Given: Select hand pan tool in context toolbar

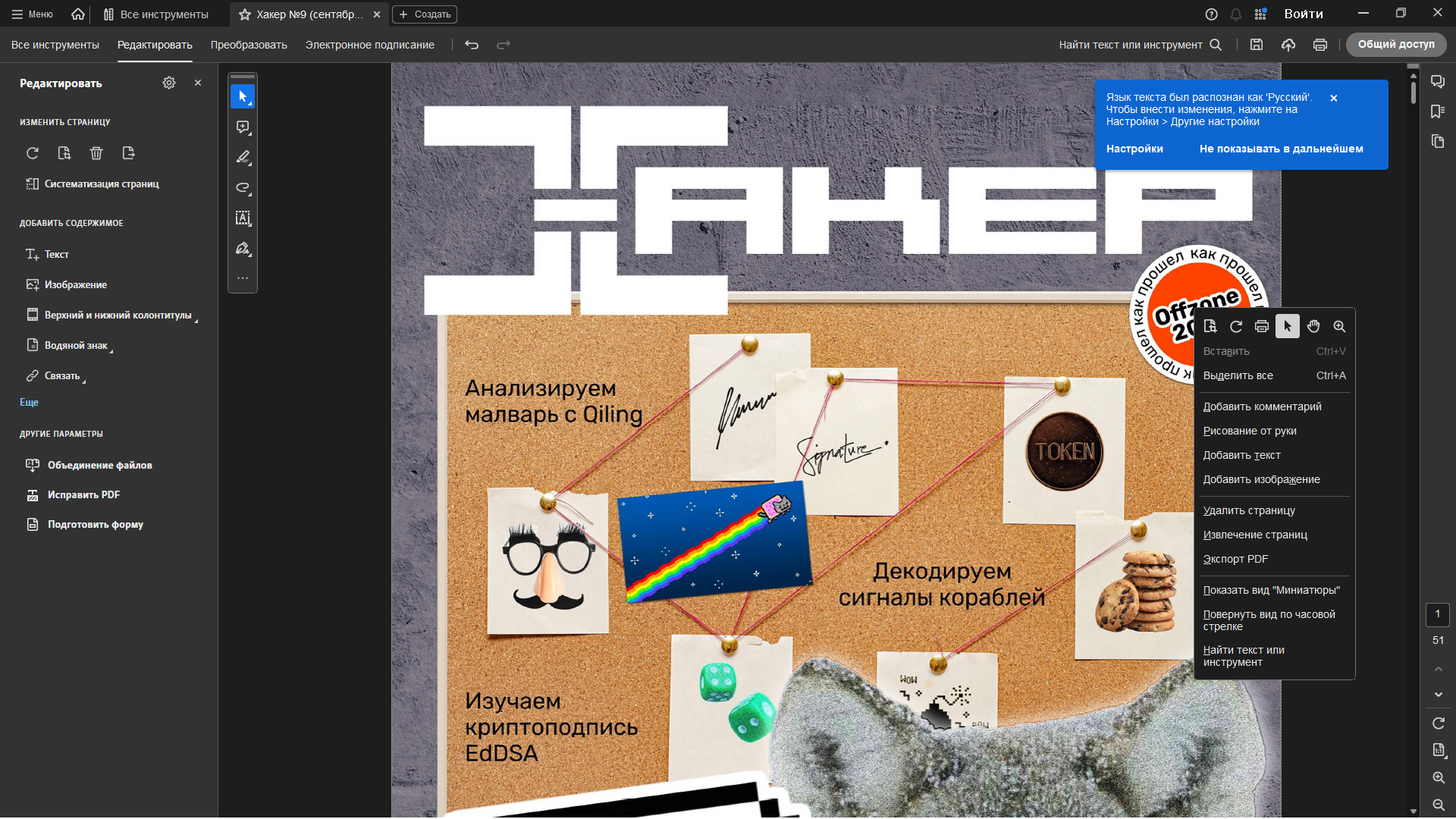Looking at the screenshot, I should pyautogui.click(x=1313, y=326).
